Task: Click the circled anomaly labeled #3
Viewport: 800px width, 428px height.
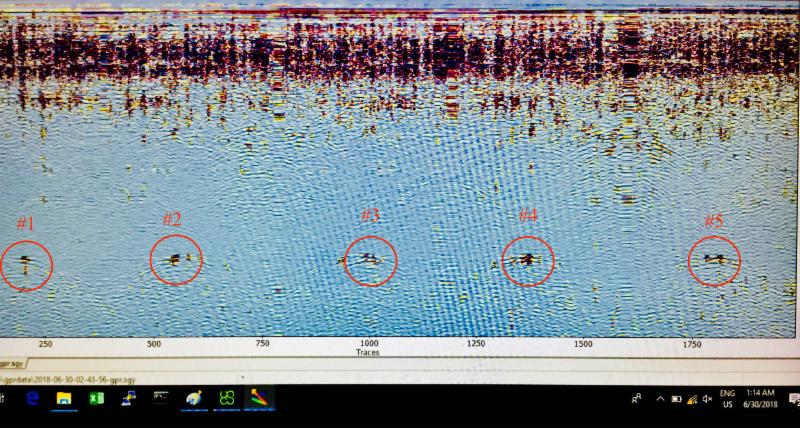Action: [x=371, y=261]
